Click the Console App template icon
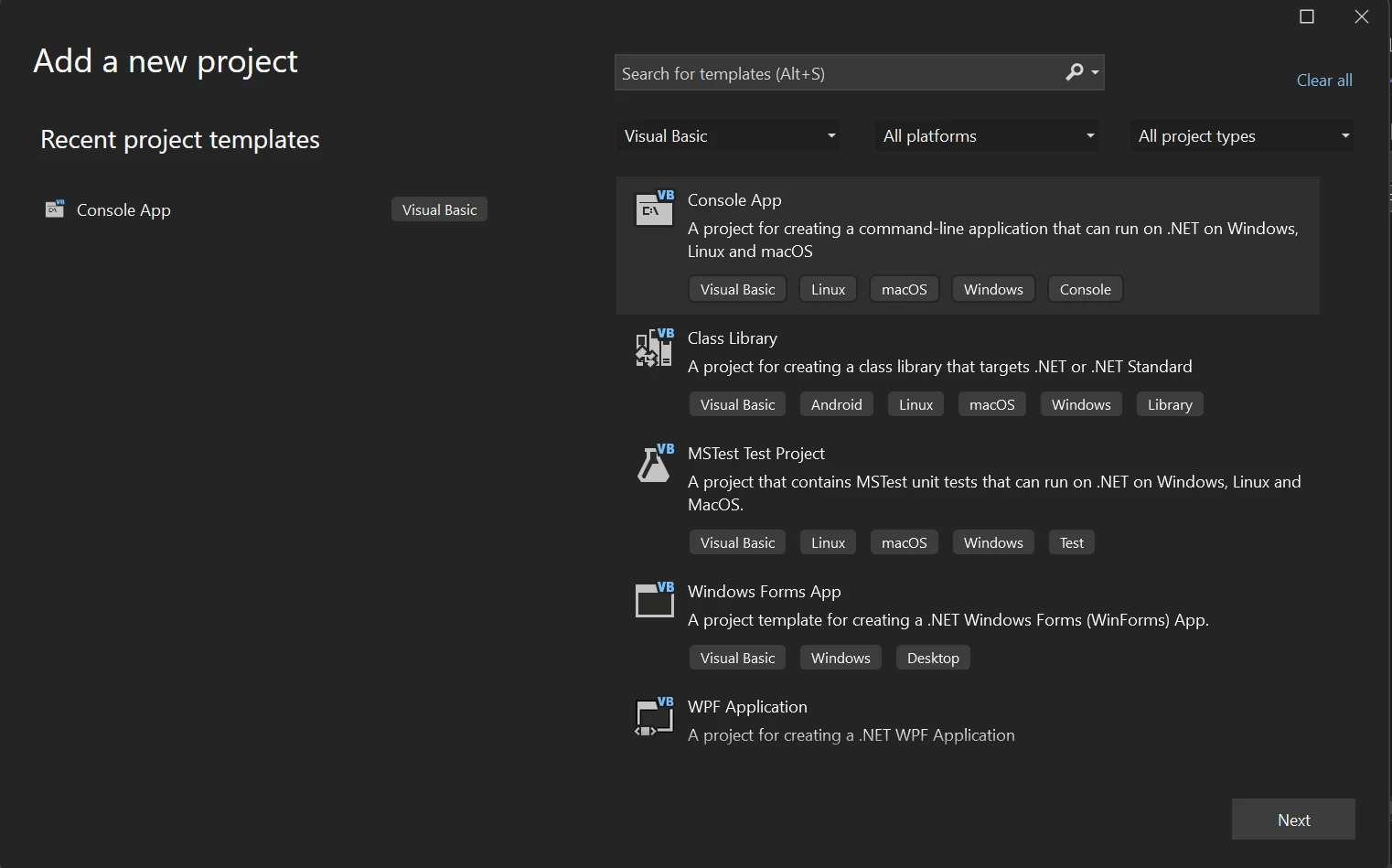This screenshot has width=1392, height=868. tap(654, 209)
